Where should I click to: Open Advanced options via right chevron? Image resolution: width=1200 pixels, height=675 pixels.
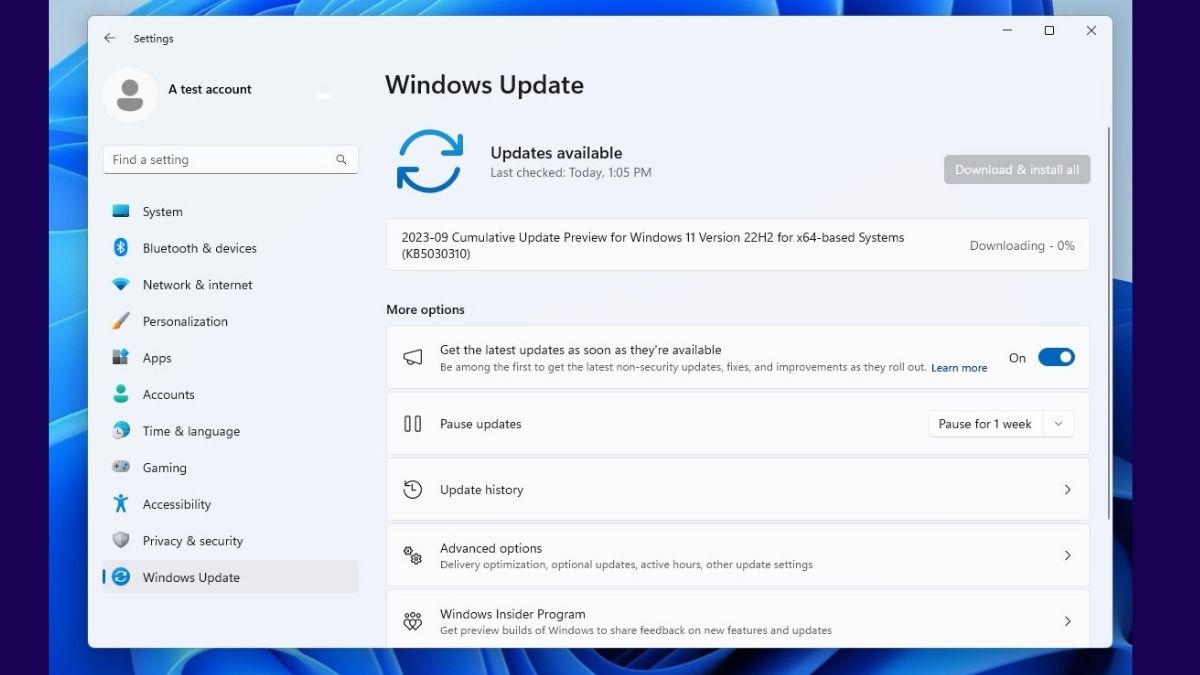click(x=1067, y=555)
